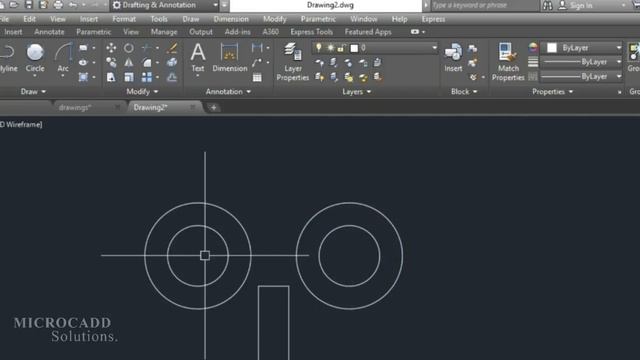This screenshot has height=360, width=640.
Task: Expand the Properties panel
Action: [x=552, y=91]
